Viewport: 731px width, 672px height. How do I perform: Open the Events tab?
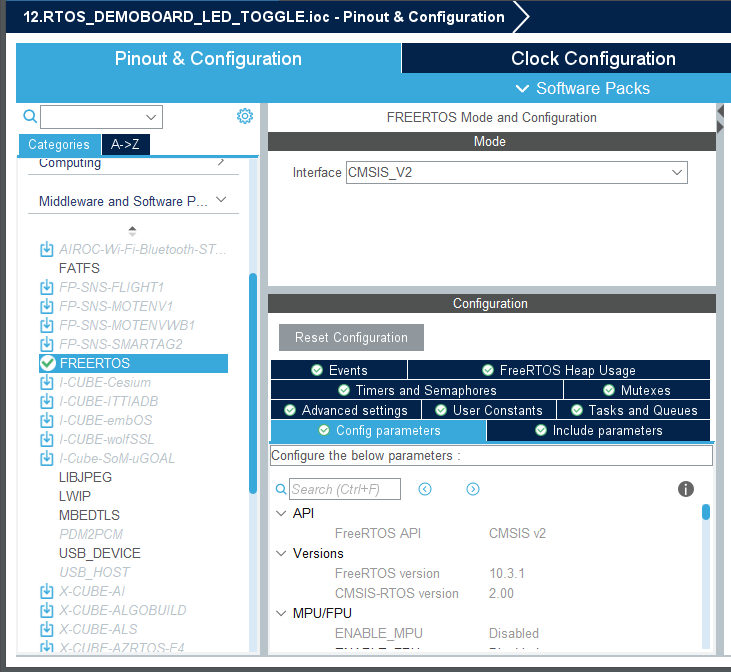coord(339,370)
